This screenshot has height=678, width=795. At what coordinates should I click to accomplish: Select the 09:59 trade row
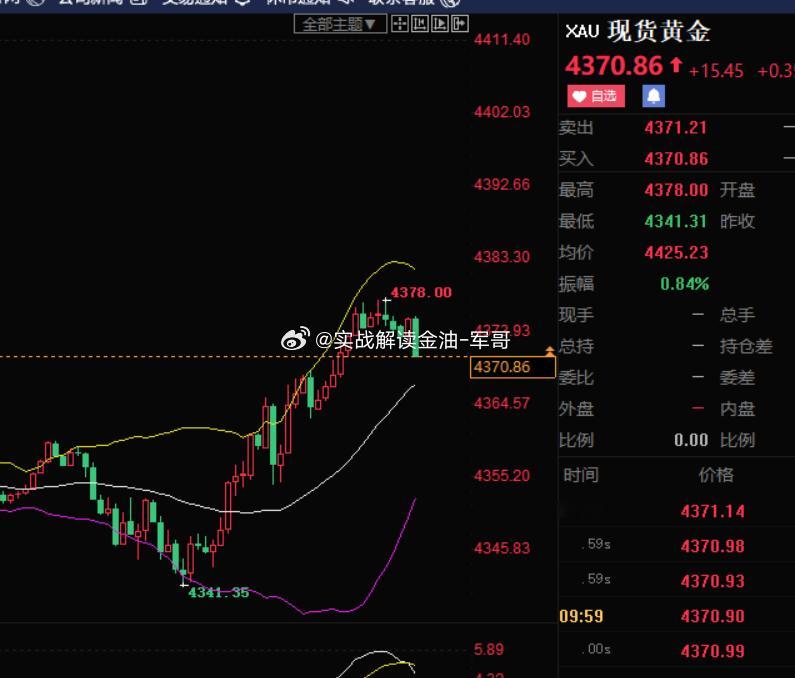[x=676, y=616]
